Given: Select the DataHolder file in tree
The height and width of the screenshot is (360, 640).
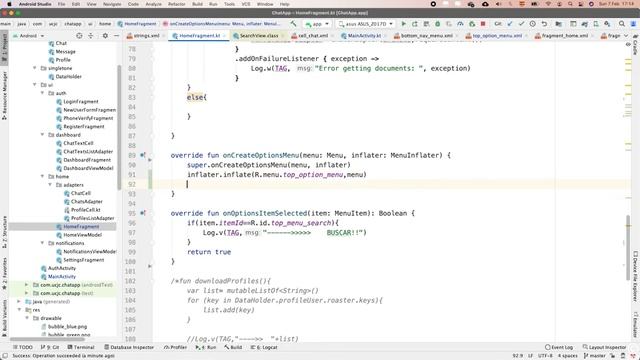Looking at the screenshot, I should [x=68, y=77].
